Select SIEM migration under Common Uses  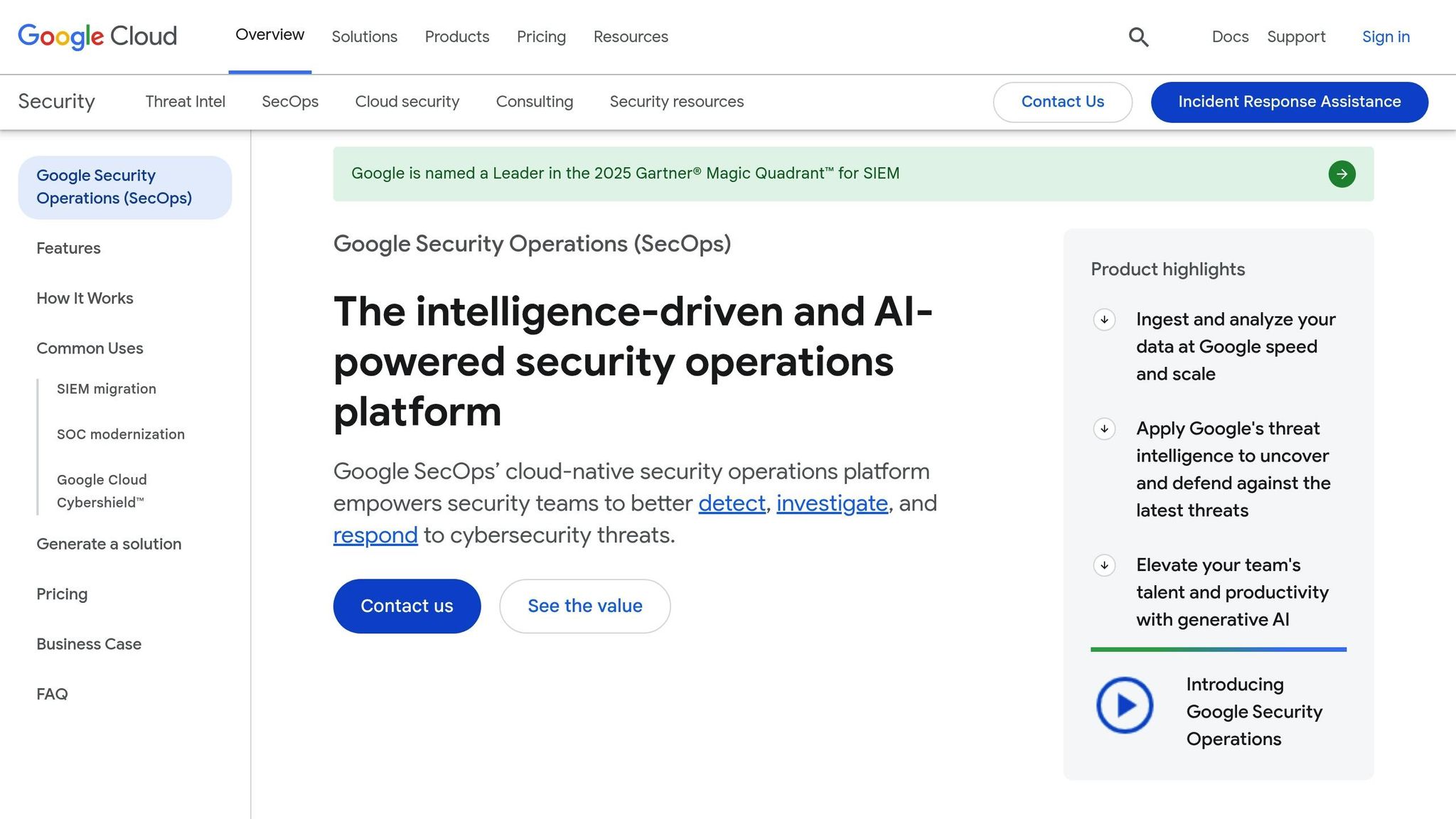pyautogui.click(x=107, y=389)
